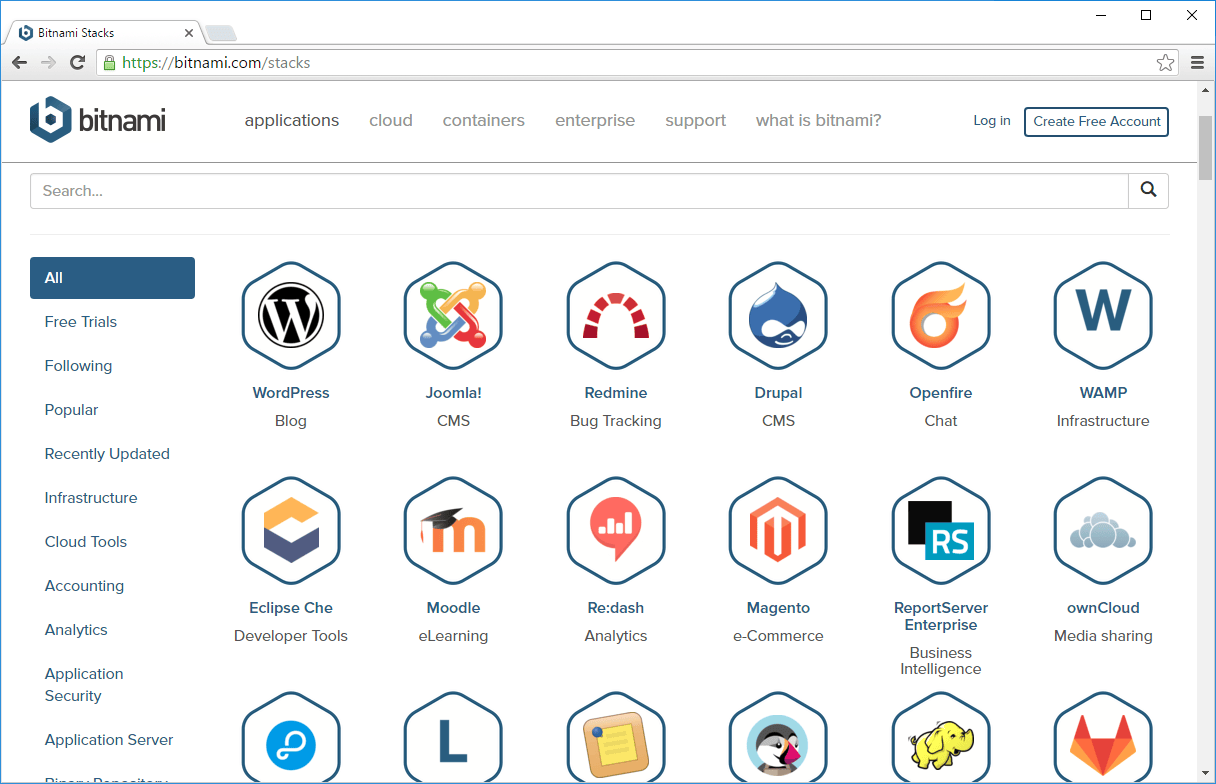Open the WordPress stack icon

291,316
